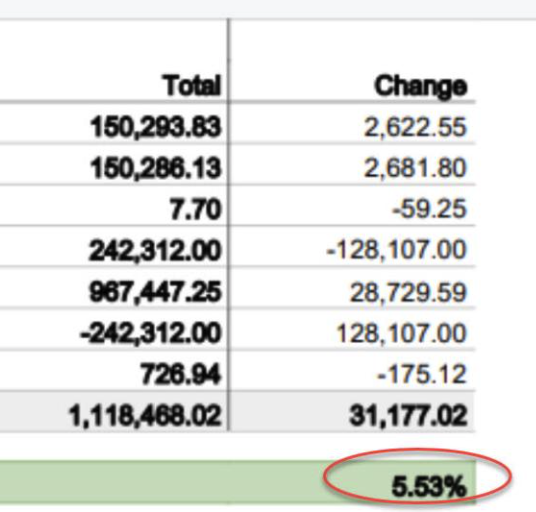This screenshot has width=536, height=512.
Task: Click the green highlighted summary row
Action: point(237,482)
